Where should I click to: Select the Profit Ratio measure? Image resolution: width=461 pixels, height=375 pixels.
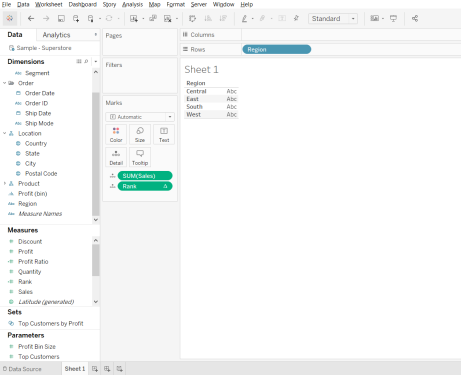click(x=33, y=262)
